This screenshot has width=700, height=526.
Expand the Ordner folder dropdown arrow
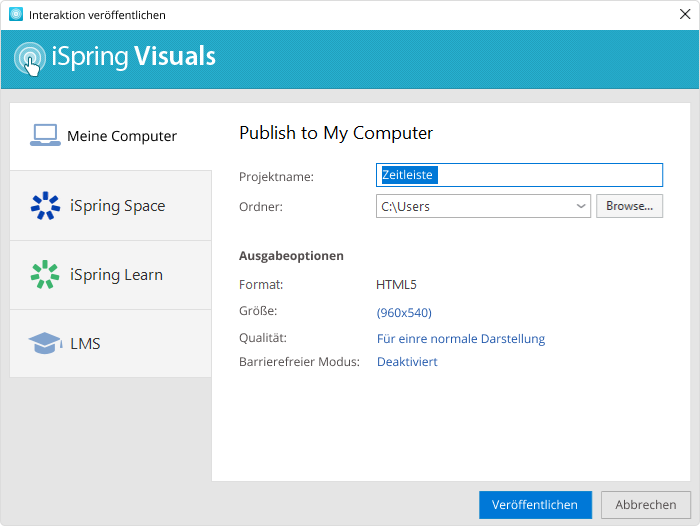(580, 206)
